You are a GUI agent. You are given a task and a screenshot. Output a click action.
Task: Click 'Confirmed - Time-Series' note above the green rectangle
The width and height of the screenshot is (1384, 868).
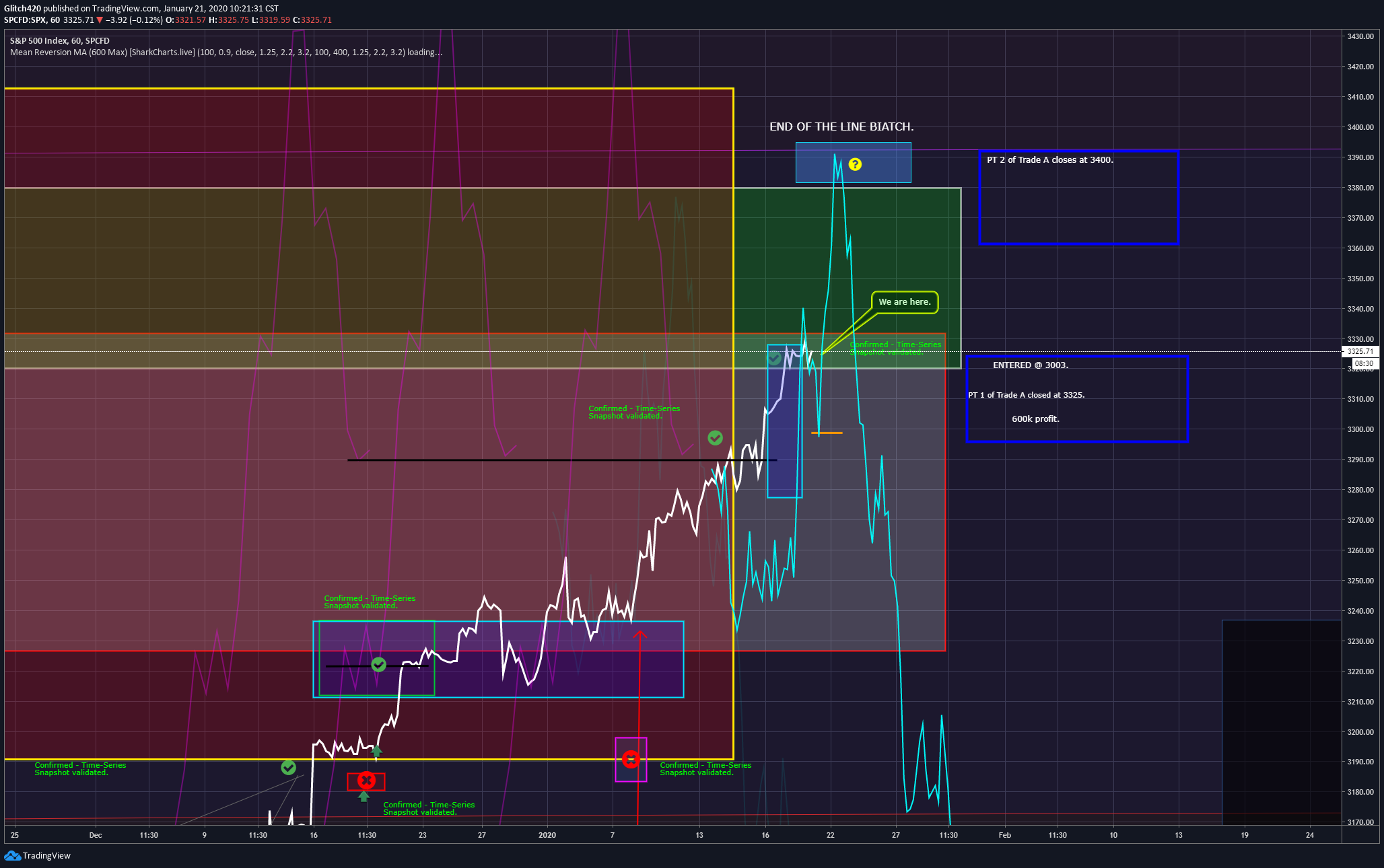pos(370,602)
